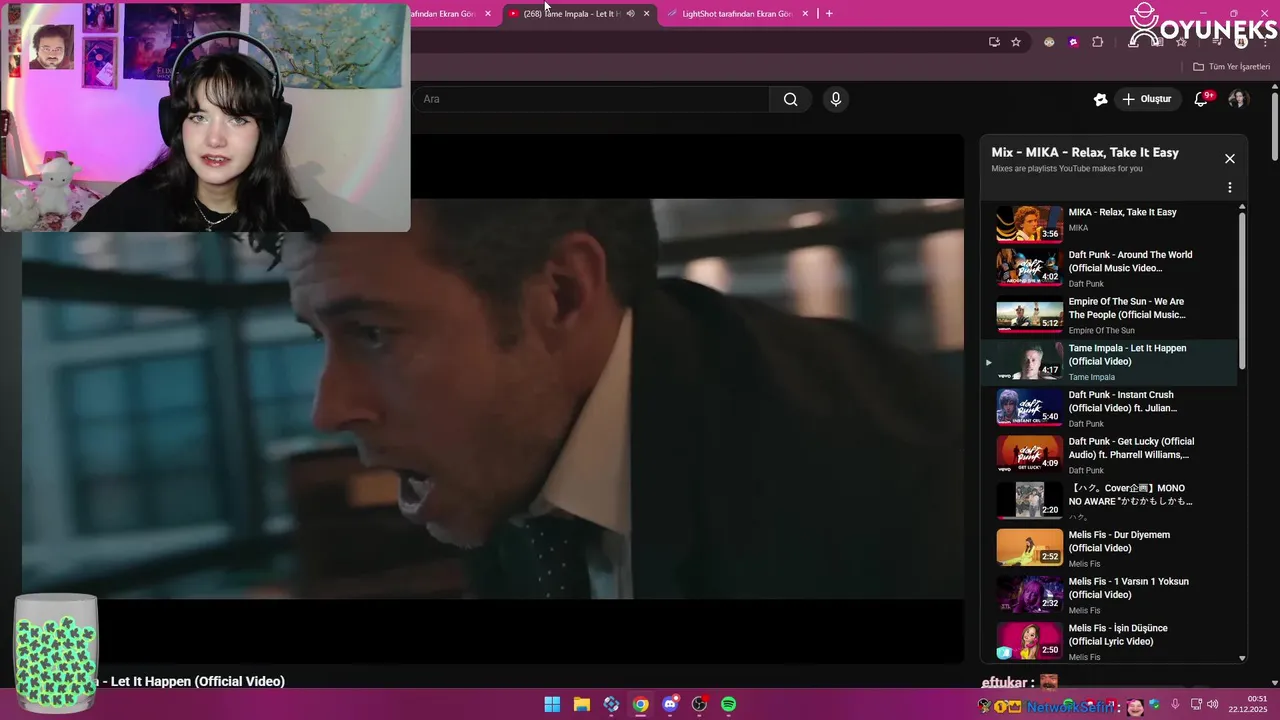Select Melis Fis - Dur Diyemem video
1280x720 pixels.
coord(1110,548)
